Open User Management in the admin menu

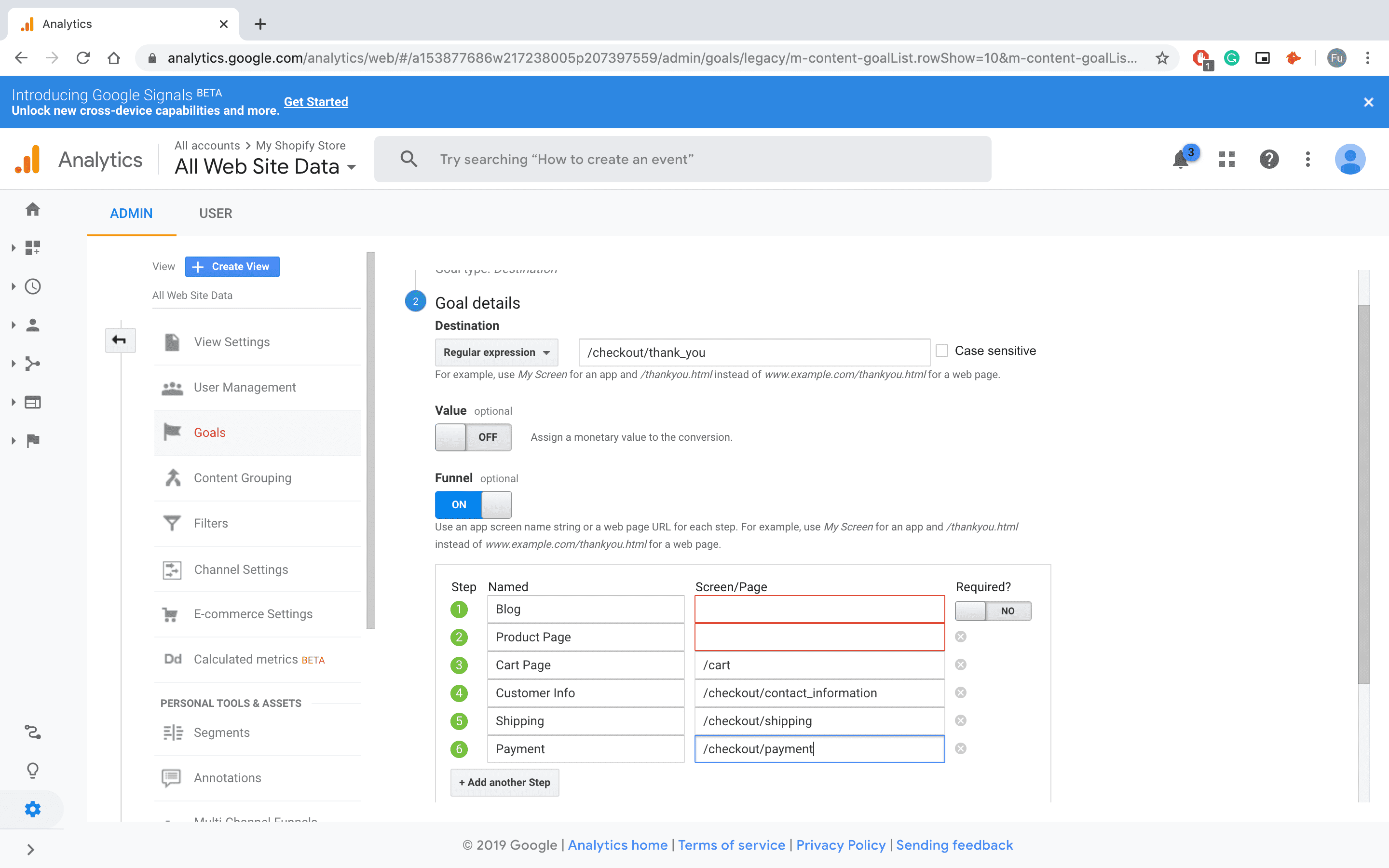click(x=257, y=388)
